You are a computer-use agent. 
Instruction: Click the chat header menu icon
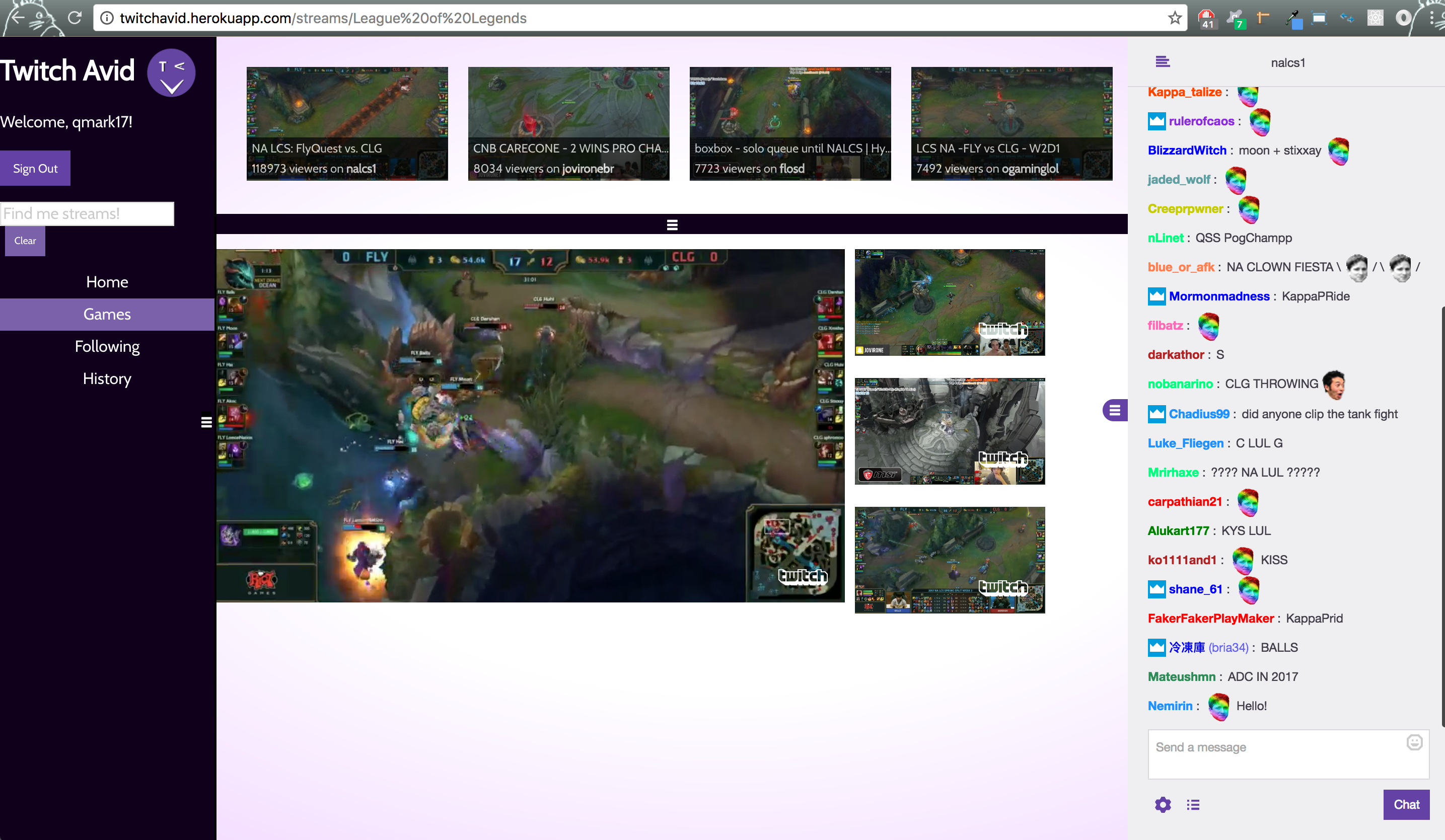pos(1163,62)
